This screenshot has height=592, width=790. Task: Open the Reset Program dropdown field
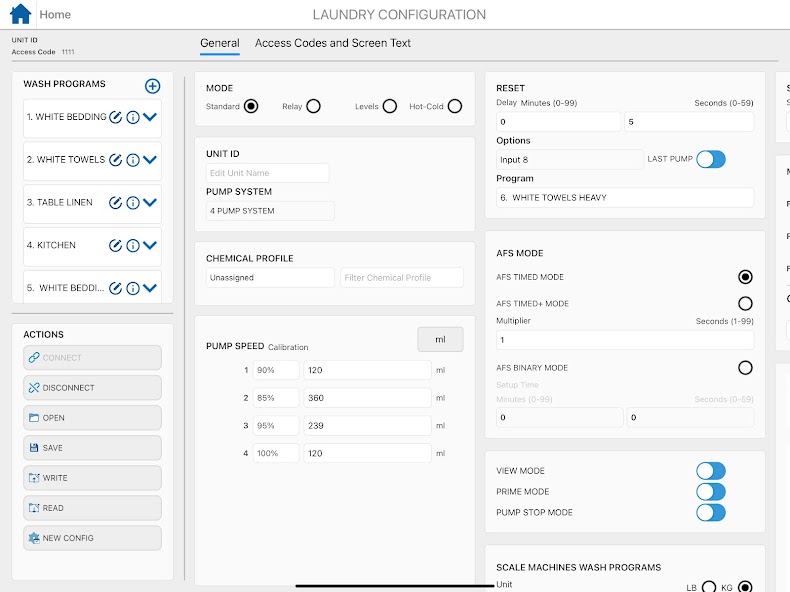coord(624,198)
